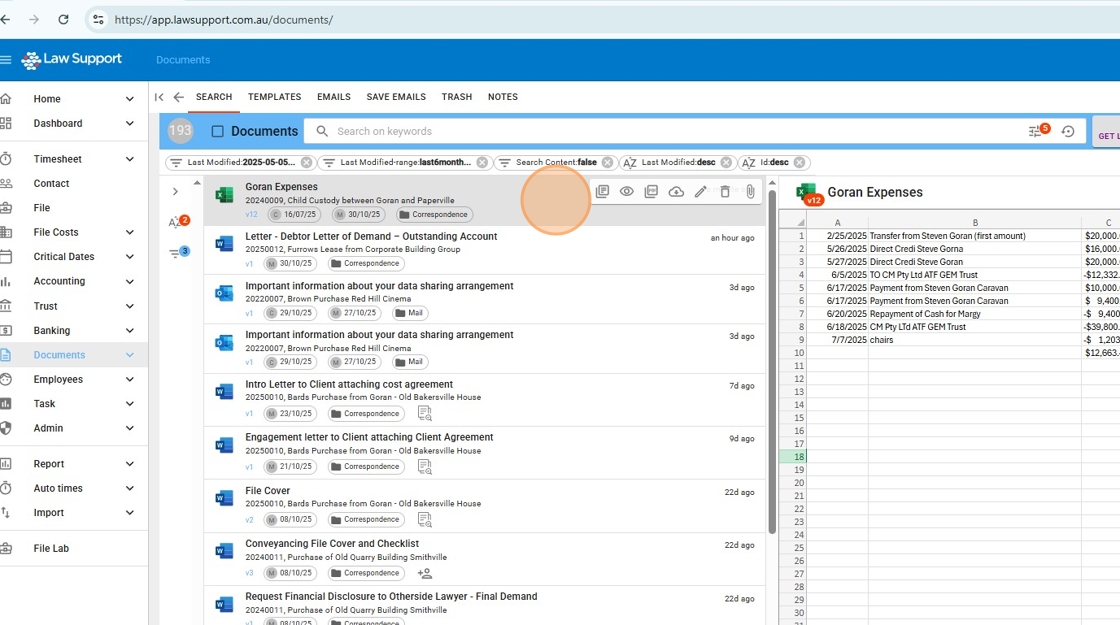Tick the select-all checkbox beside Documents
The image size is (1120, 625).
pos(217,131)
